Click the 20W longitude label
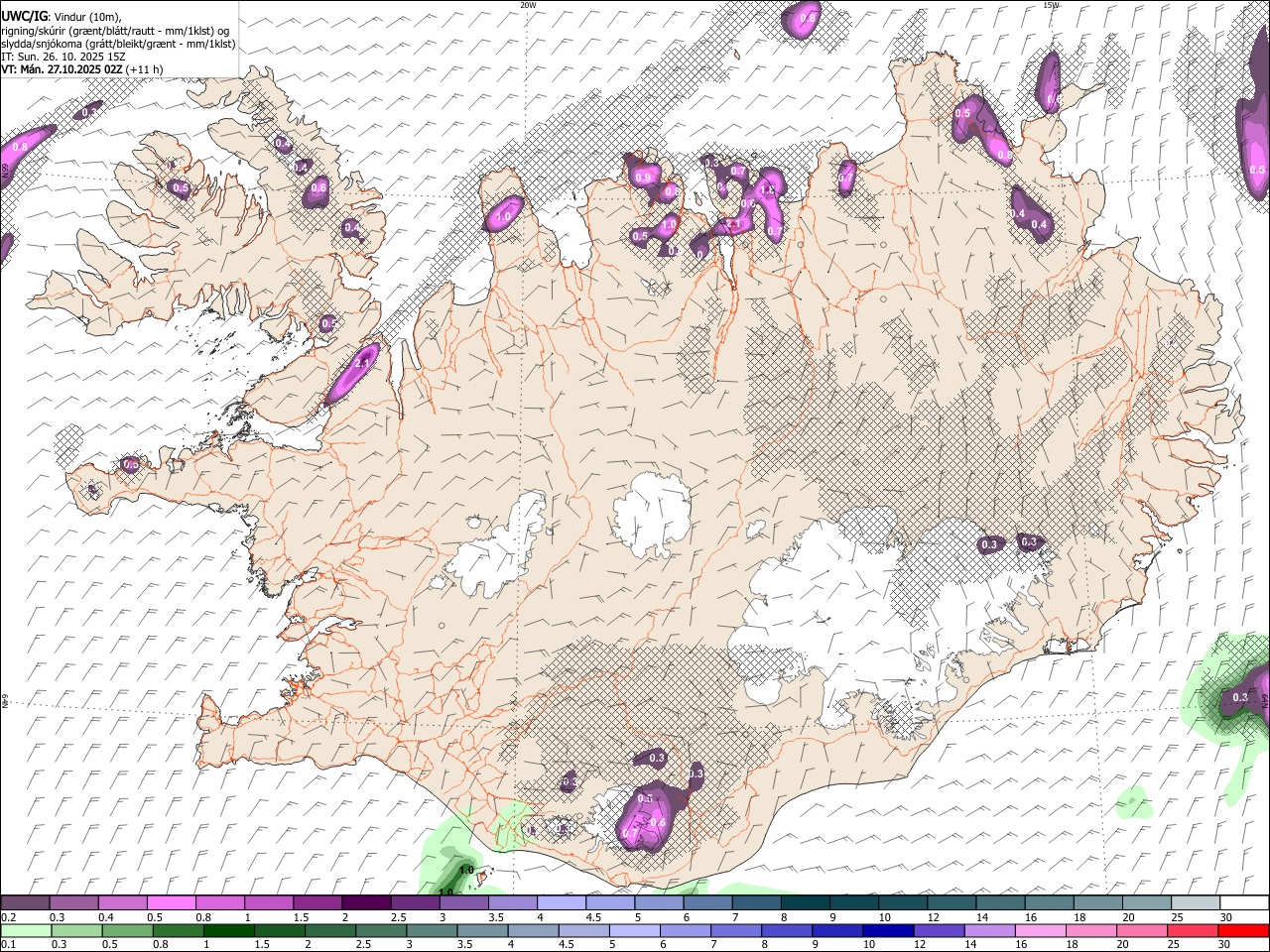This screenshot has width=1270, height=952. [x=529, y=5]
